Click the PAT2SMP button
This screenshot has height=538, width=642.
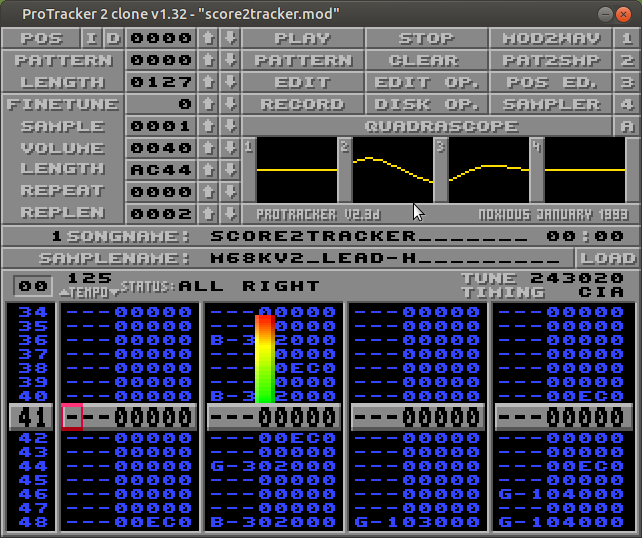[551, 60]
